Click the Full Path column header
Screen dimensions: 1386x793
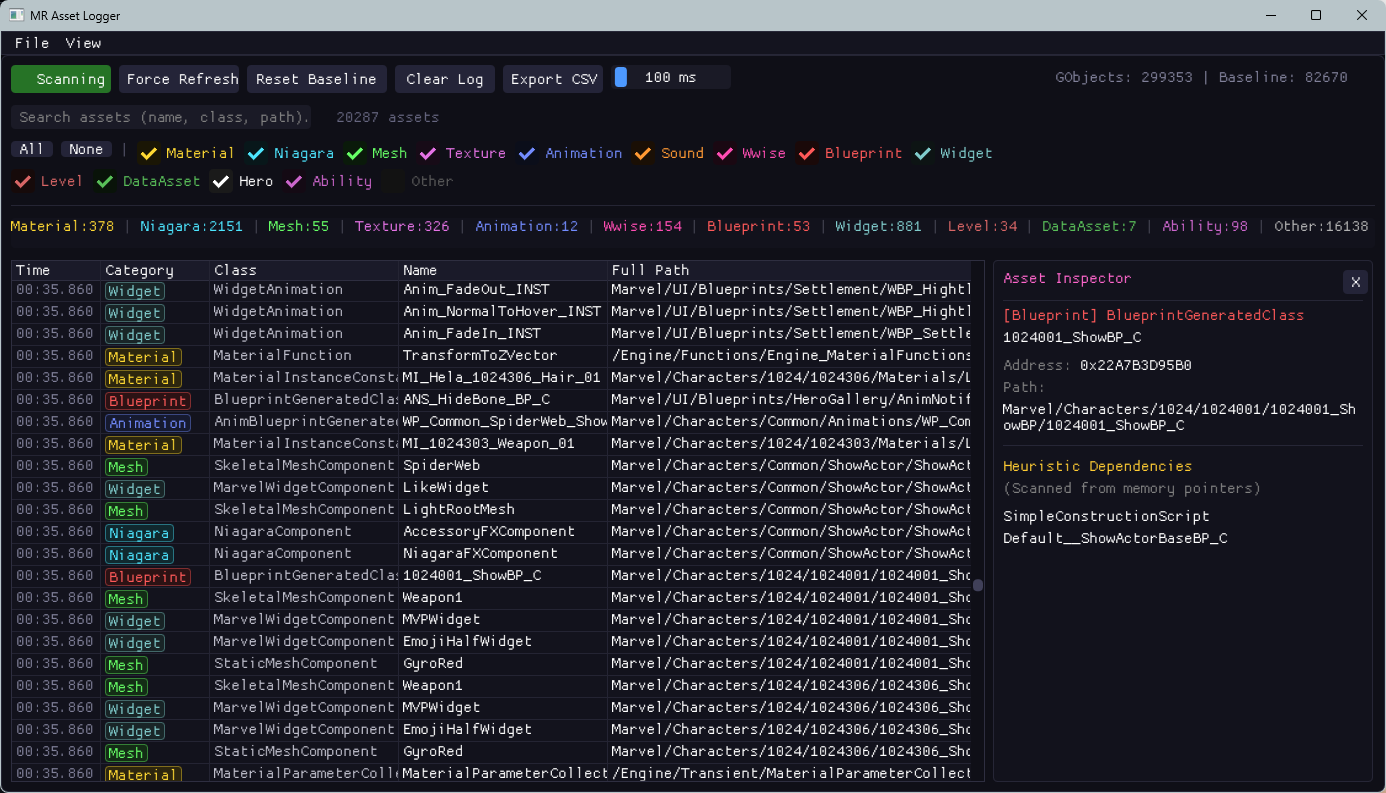[x=790, y=270]
